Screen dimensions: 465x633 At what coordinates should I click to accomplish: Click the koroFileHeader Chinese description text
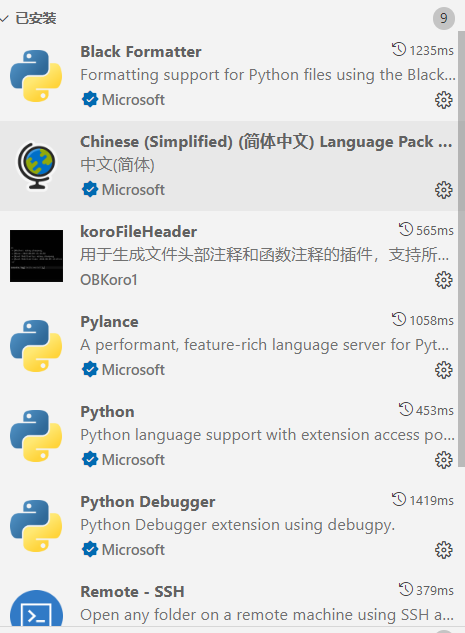264,255
